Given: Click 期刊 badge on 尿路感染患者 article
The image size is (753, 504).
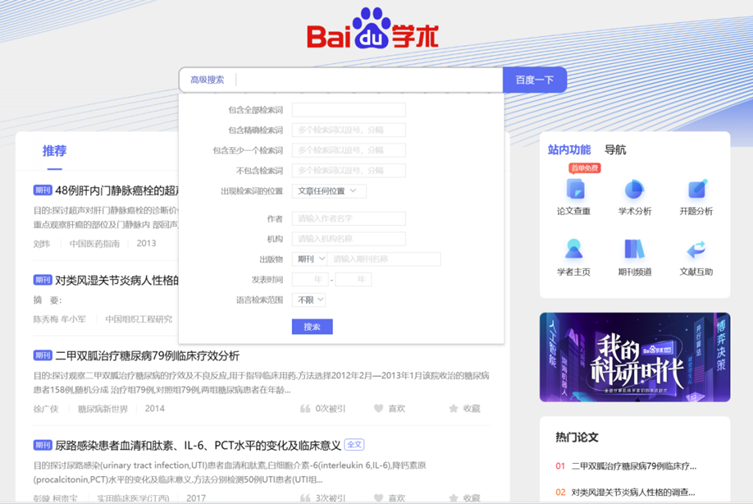Looking at the screenshot, I should point(42,445).
